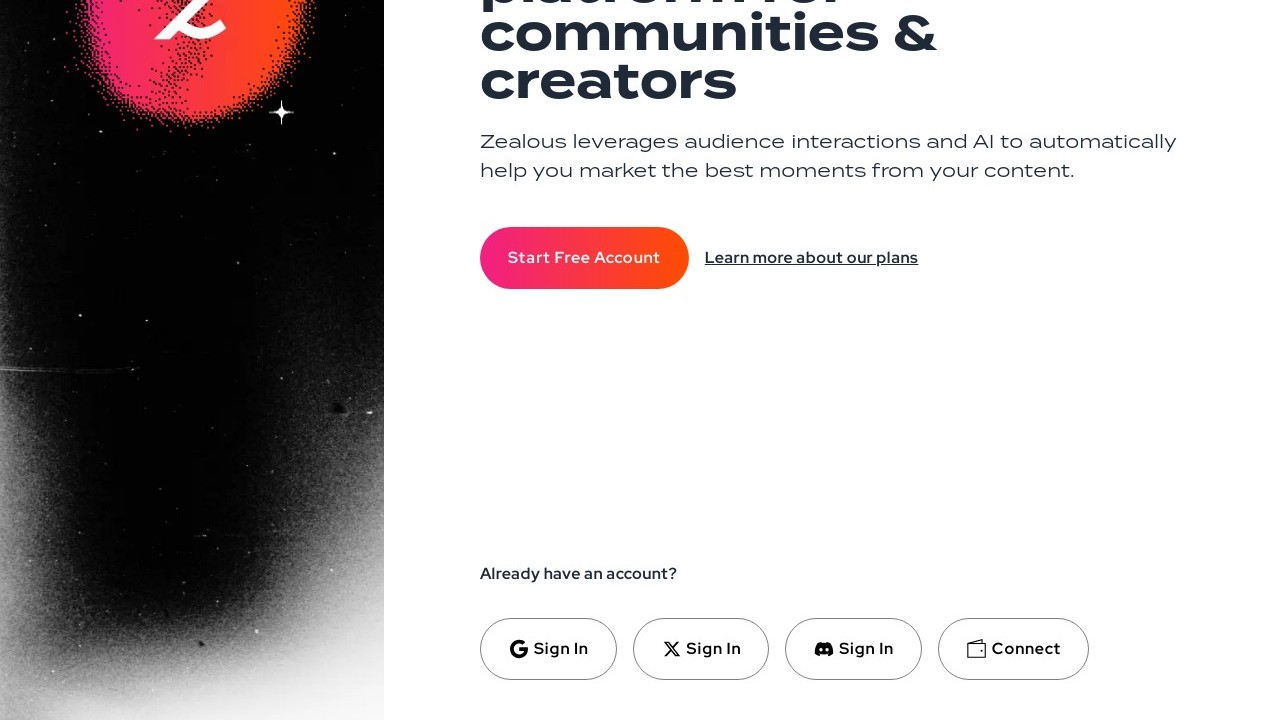1280x720 pixels.
Task: Click the X (Twitter) logo icon
Action: pos(672,649)
